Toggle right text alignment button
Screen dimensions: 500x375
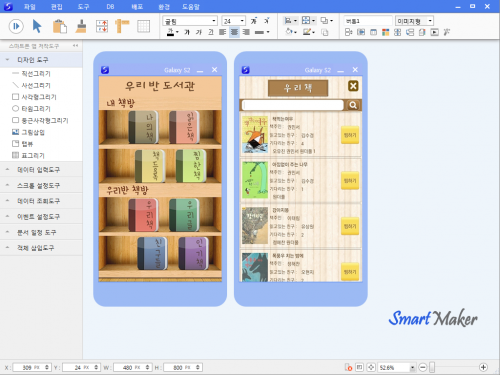(246, 32)
